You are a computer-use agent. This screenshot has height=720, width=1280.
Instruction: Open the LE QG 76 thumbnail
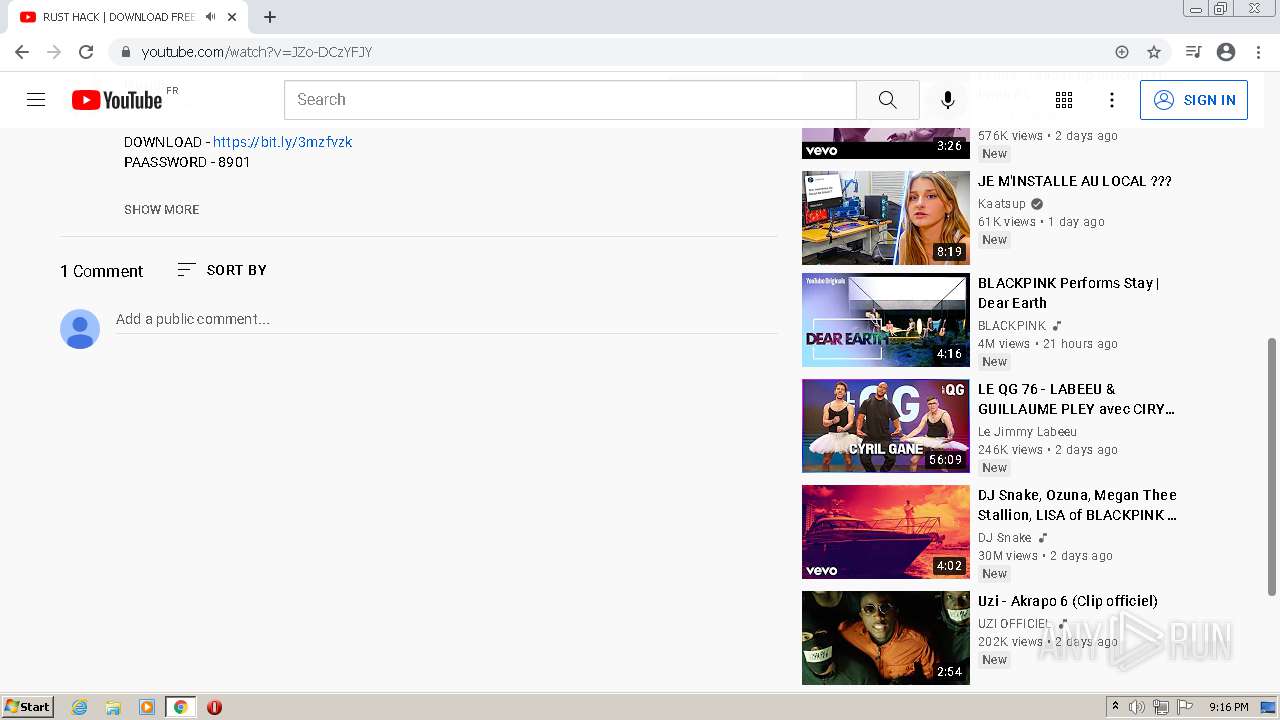pos(886,426)
